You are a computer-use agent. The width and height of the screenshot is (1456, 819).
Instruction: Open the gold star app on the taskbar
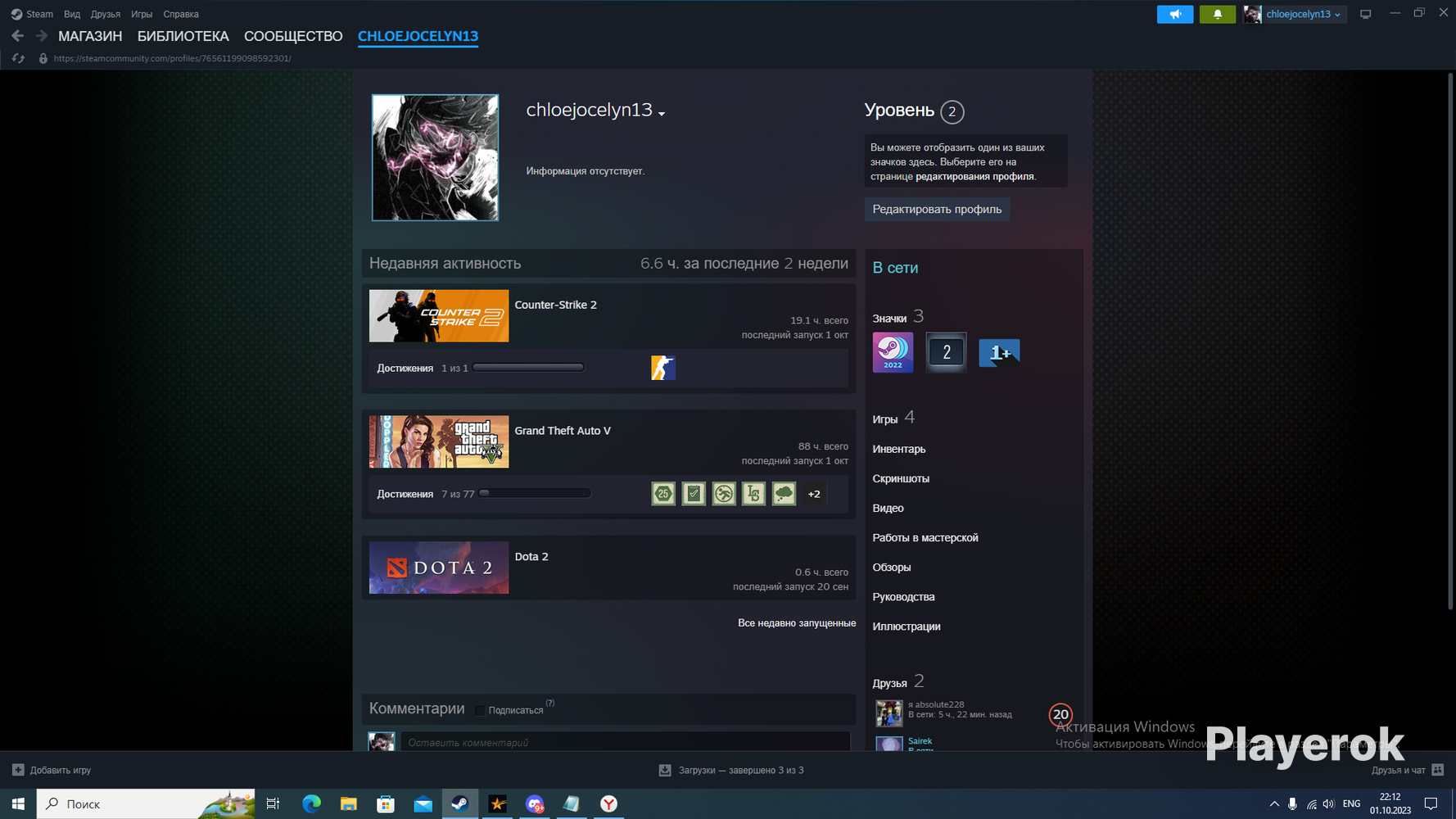tap(497, 803)
